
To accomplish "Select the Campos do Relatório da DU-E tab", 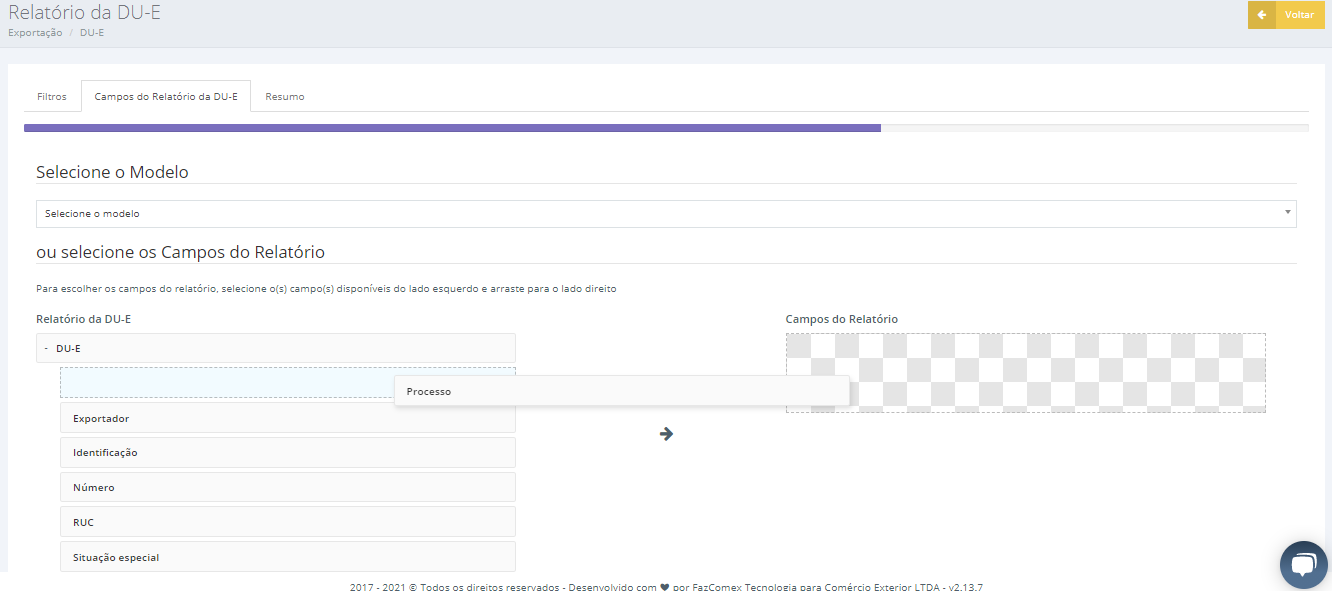I will tap(166, 97).
